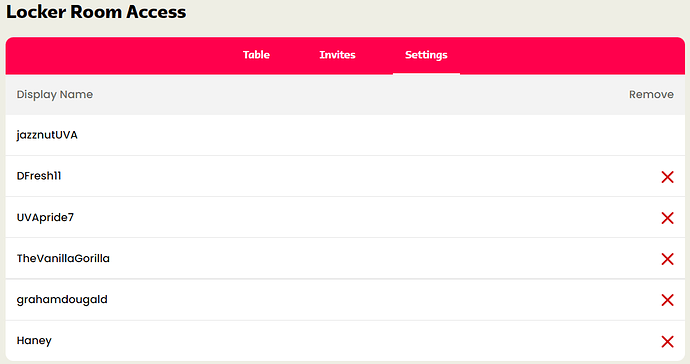This screenshot has height=364, width=690.
Task: Click the Remove column header
Action: coord(651,95)
